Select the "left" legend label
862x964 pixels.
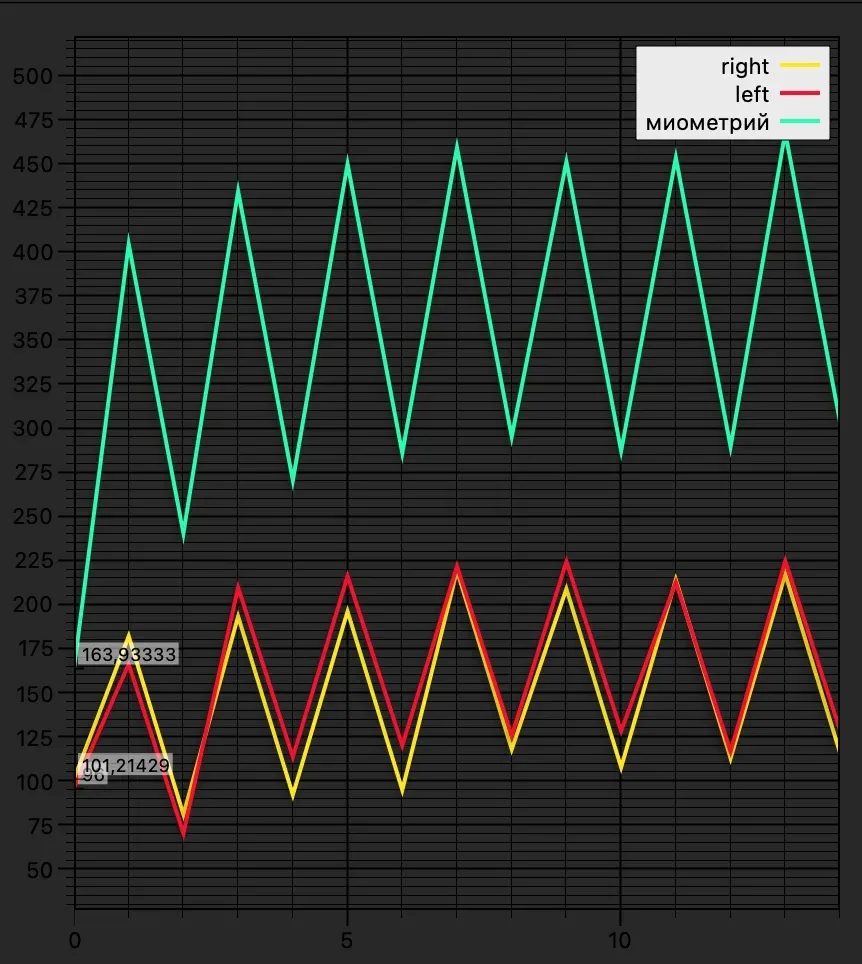click(x=751, y=93)
